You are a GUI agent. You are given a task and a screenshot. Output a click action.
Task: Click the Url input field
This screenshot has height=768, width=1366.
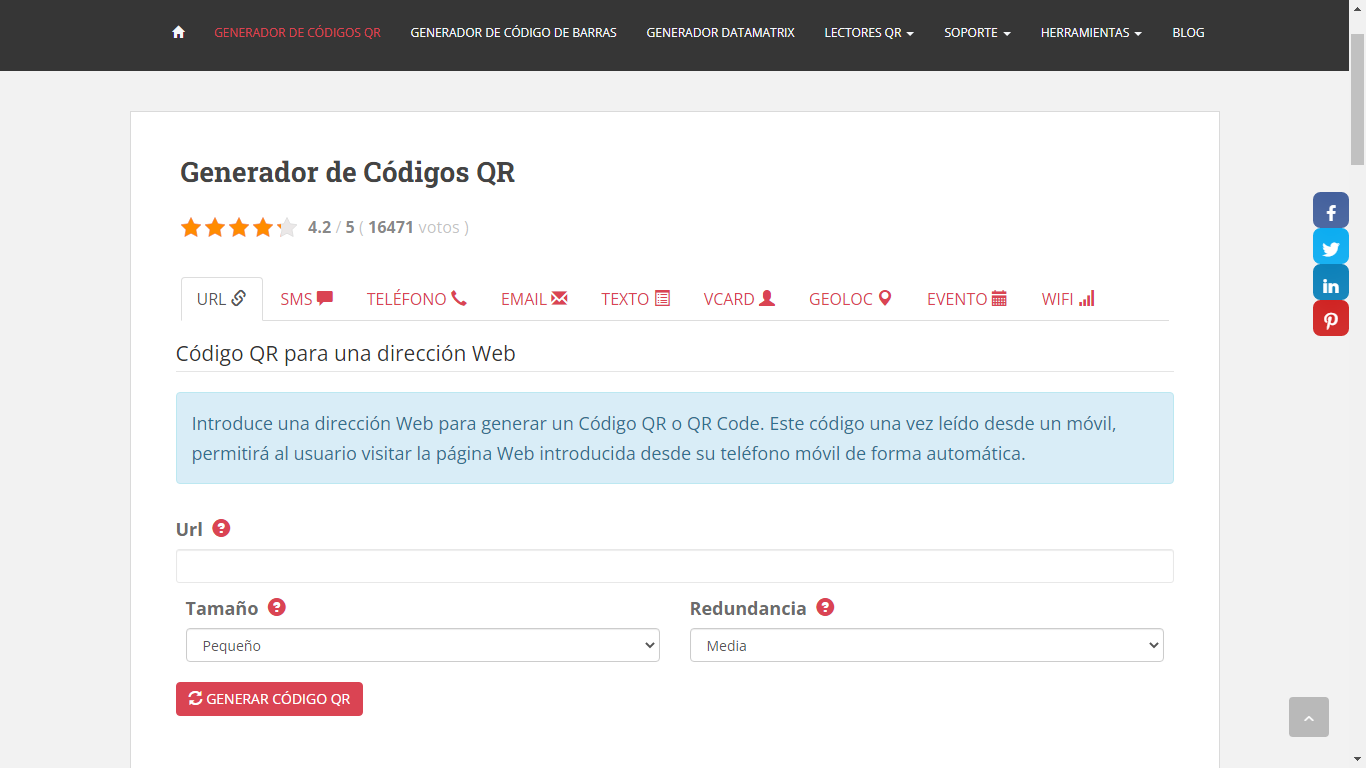674,566
